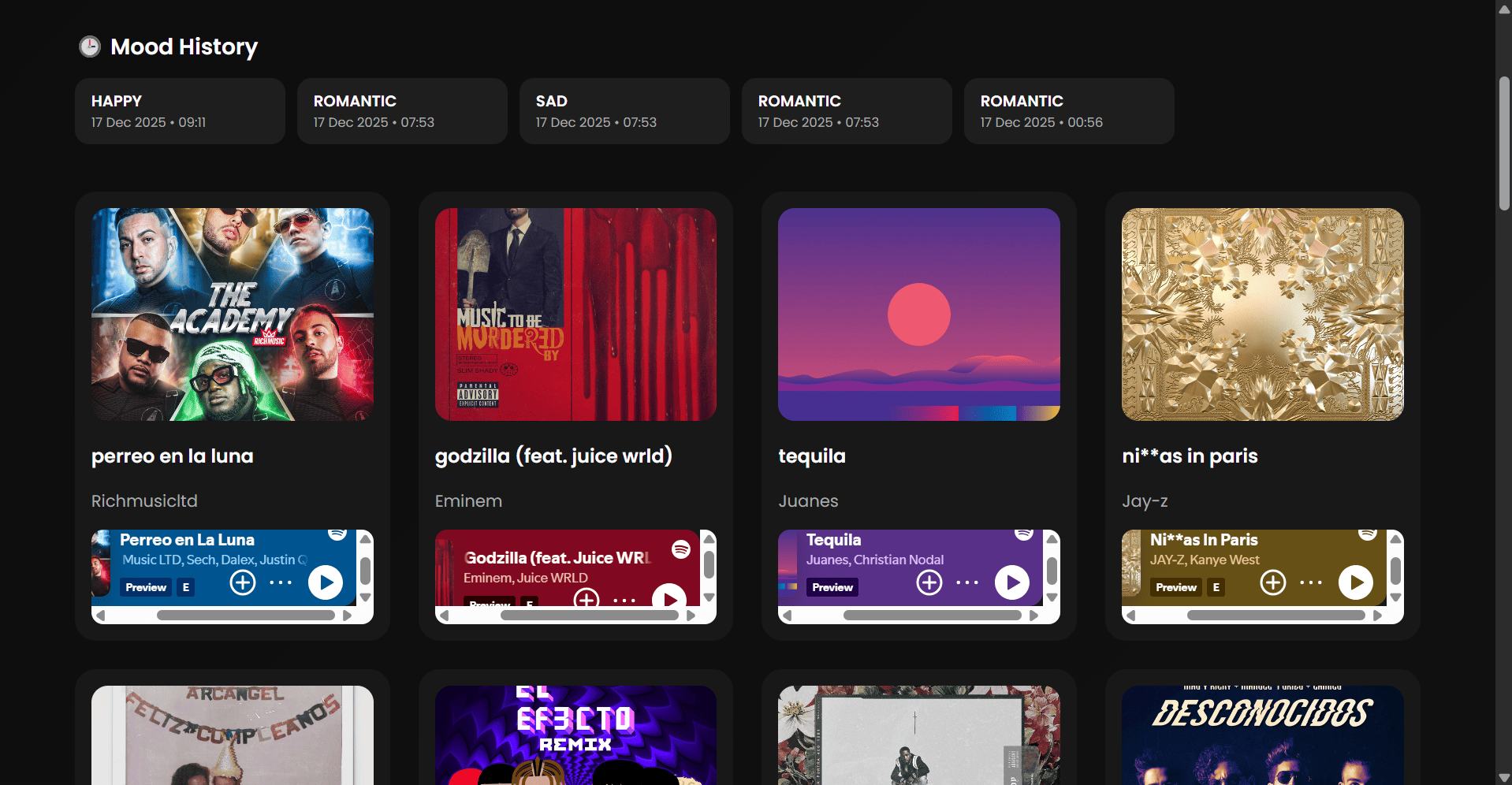Click the add icon on Perreo en La Luna
Viewport: 1512px width, 785px height.
click(242, 582)
